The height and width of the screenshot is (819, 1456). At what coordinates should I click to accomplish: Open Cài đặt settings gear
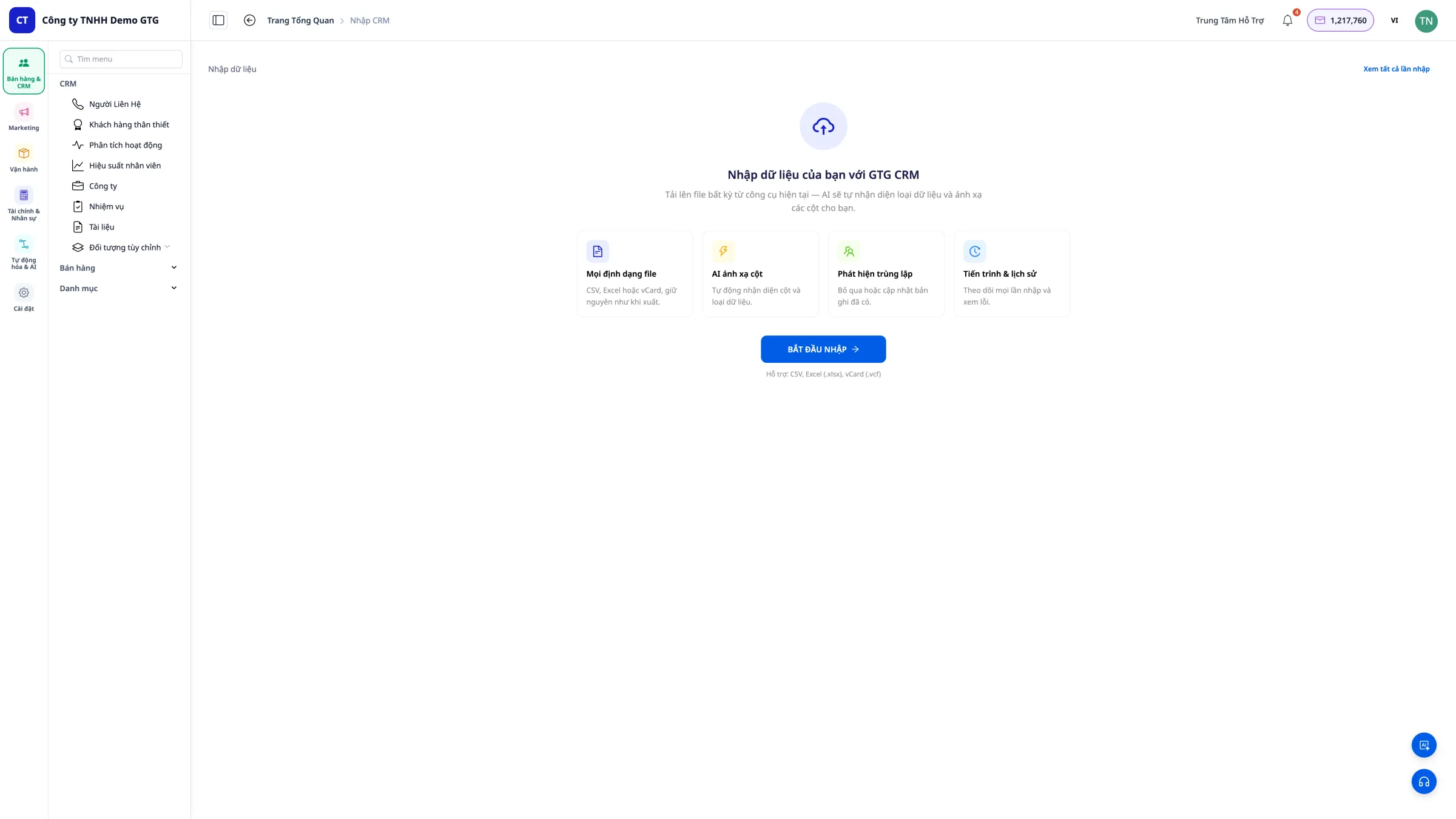pos(24,298)
